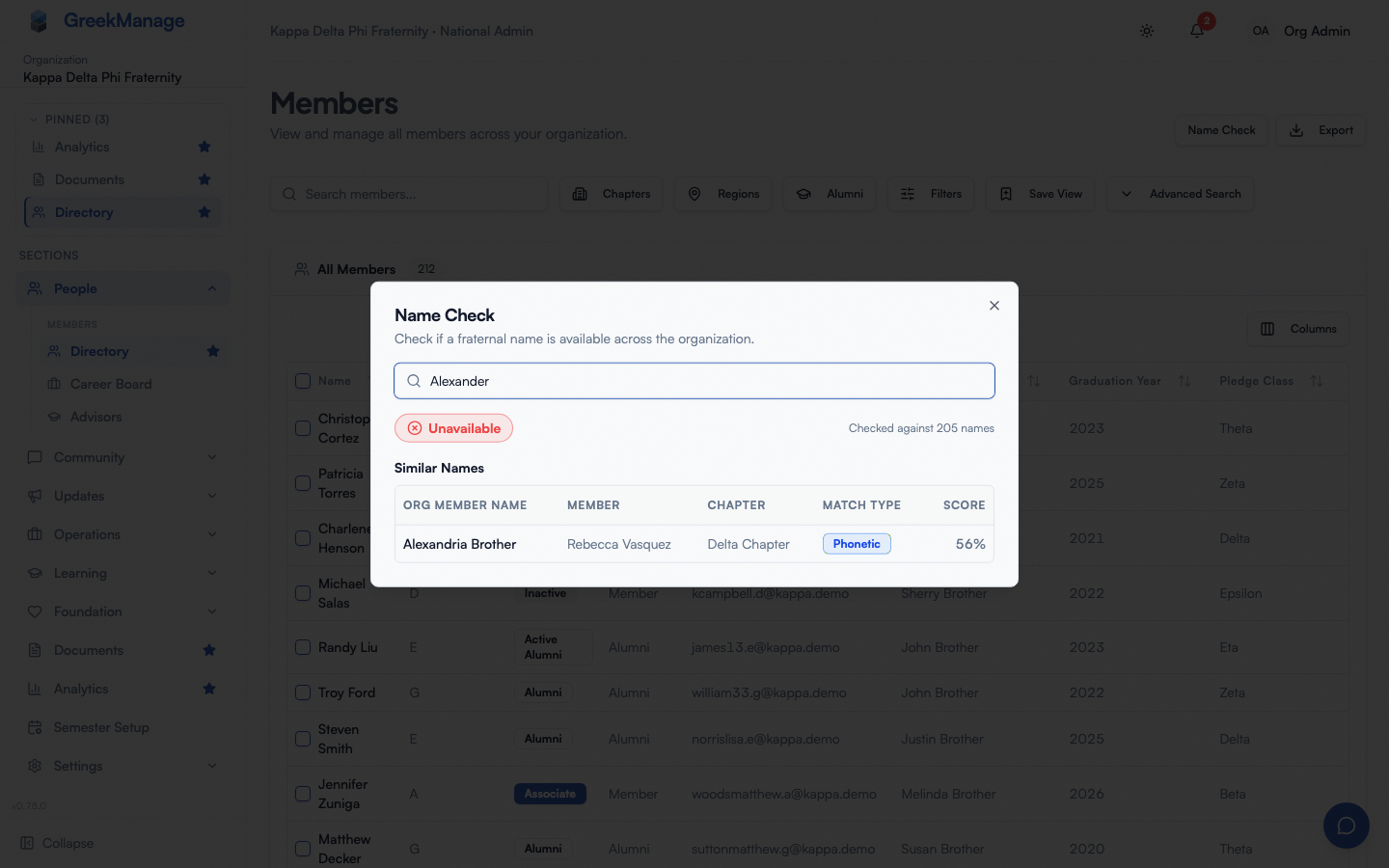
Task: Toggle the select-all Name header checkbox
Action: (x=303, y=381)
